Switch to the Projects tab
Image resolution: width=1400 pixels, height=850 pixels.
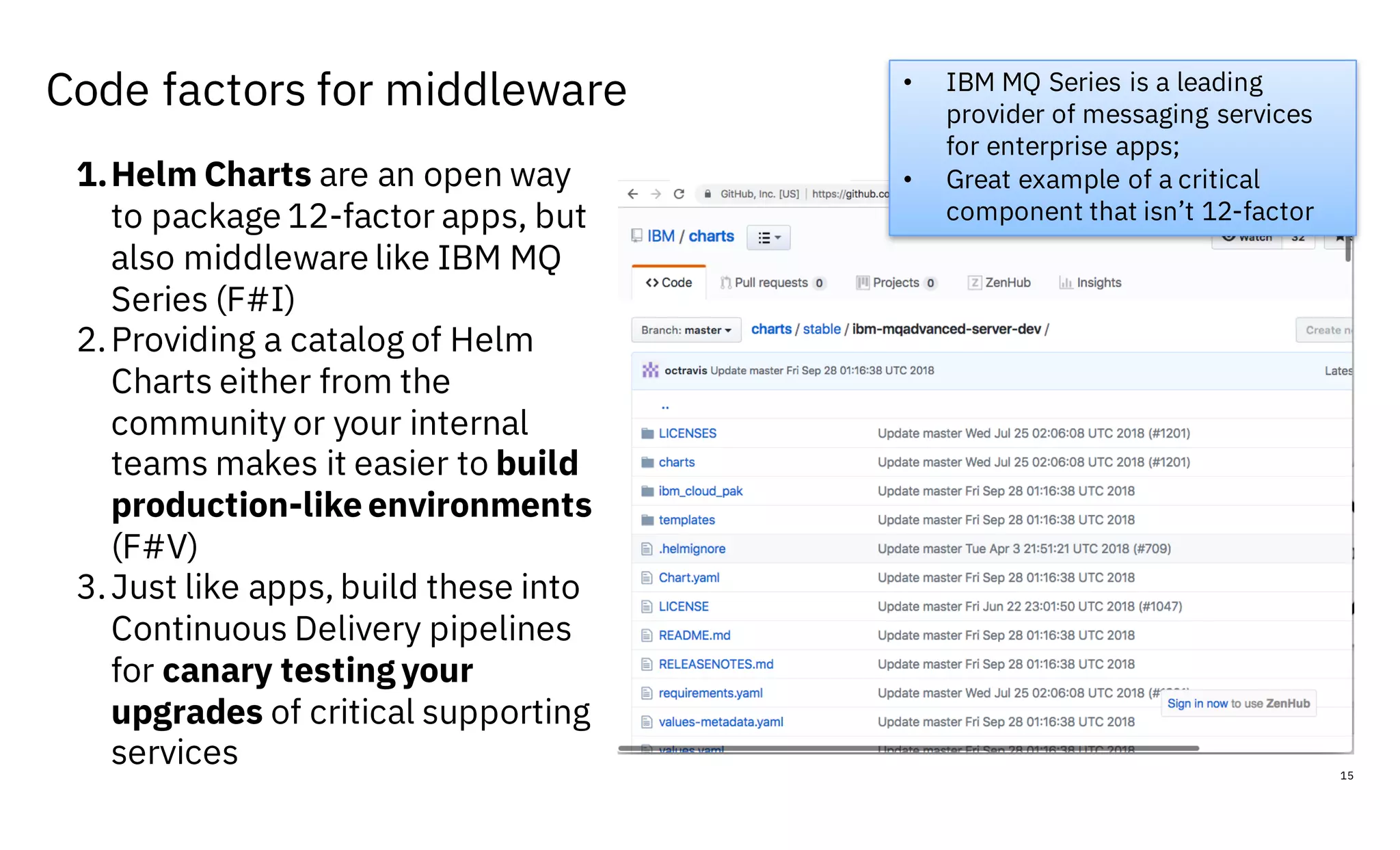897,282
